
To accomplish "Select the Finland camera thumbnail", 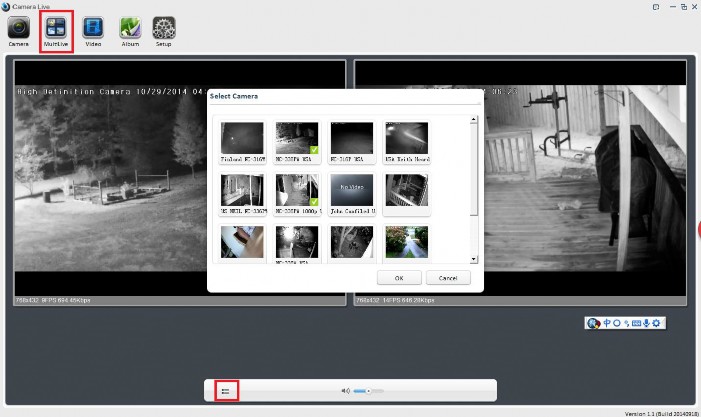I will [242, 139].
